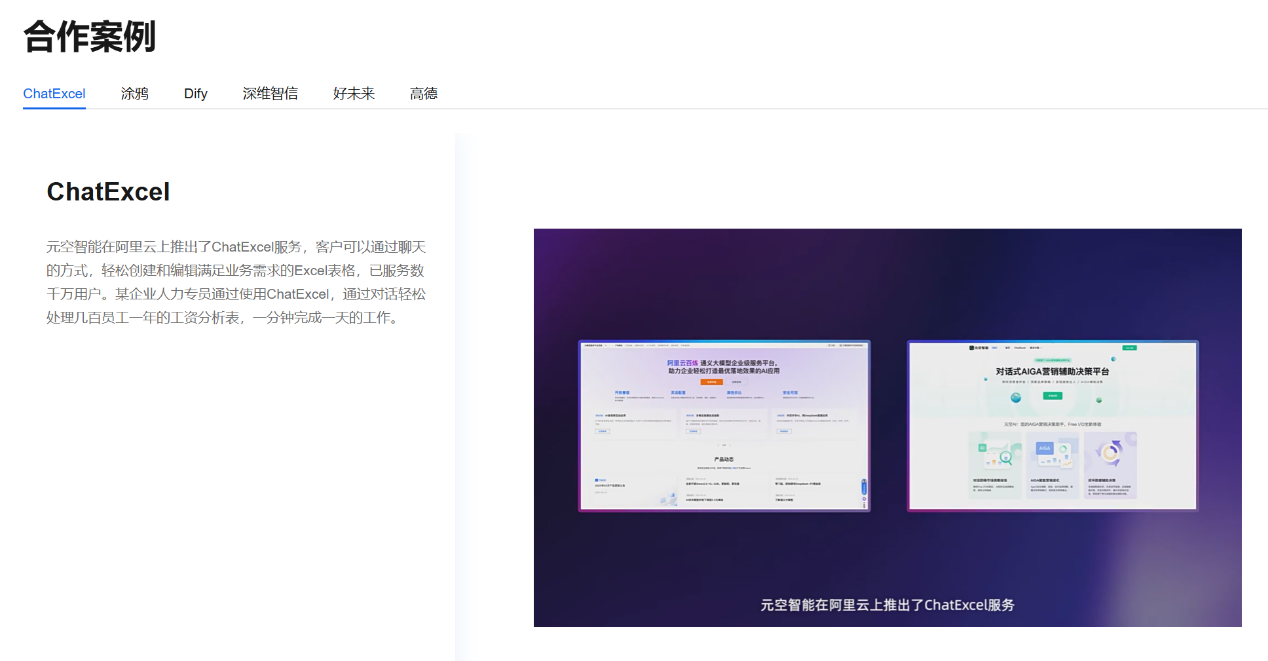Open the Dify tab
Screen dimensions: 1268x661
pyautogui.click(x=196, y=93)
